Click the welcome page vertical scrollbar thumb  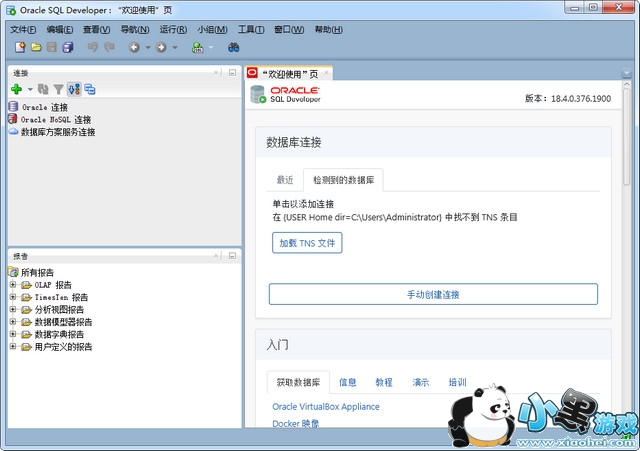(627, 137)
